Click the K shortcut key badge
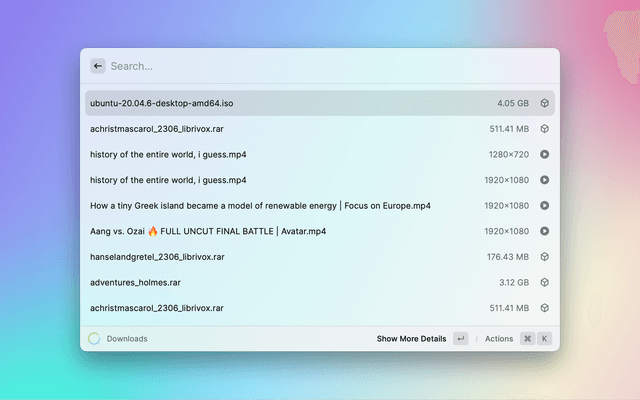This screenshot has height=400, width=640. pos(545,339)
